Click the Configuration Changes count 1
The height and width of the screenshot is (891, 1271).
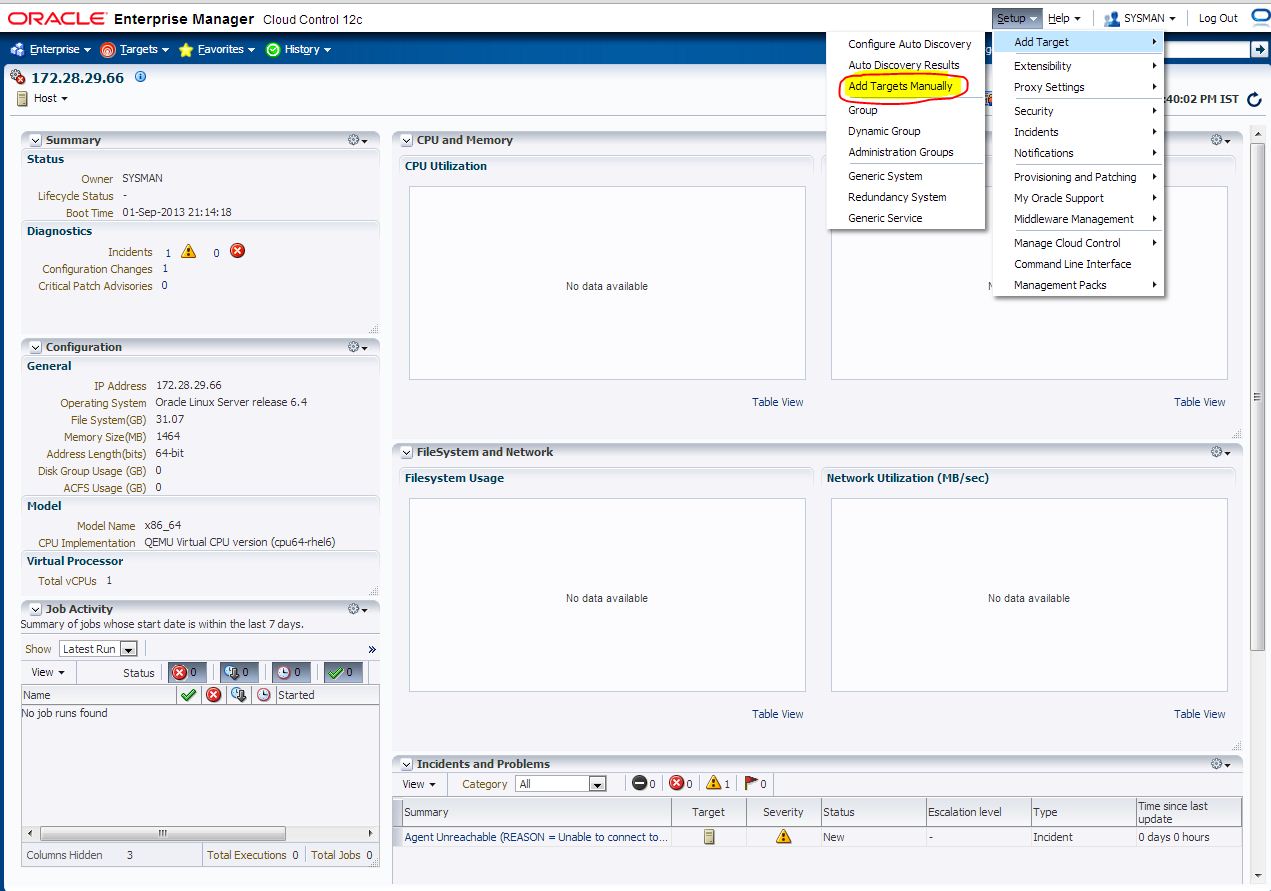[x=165, y=269]
